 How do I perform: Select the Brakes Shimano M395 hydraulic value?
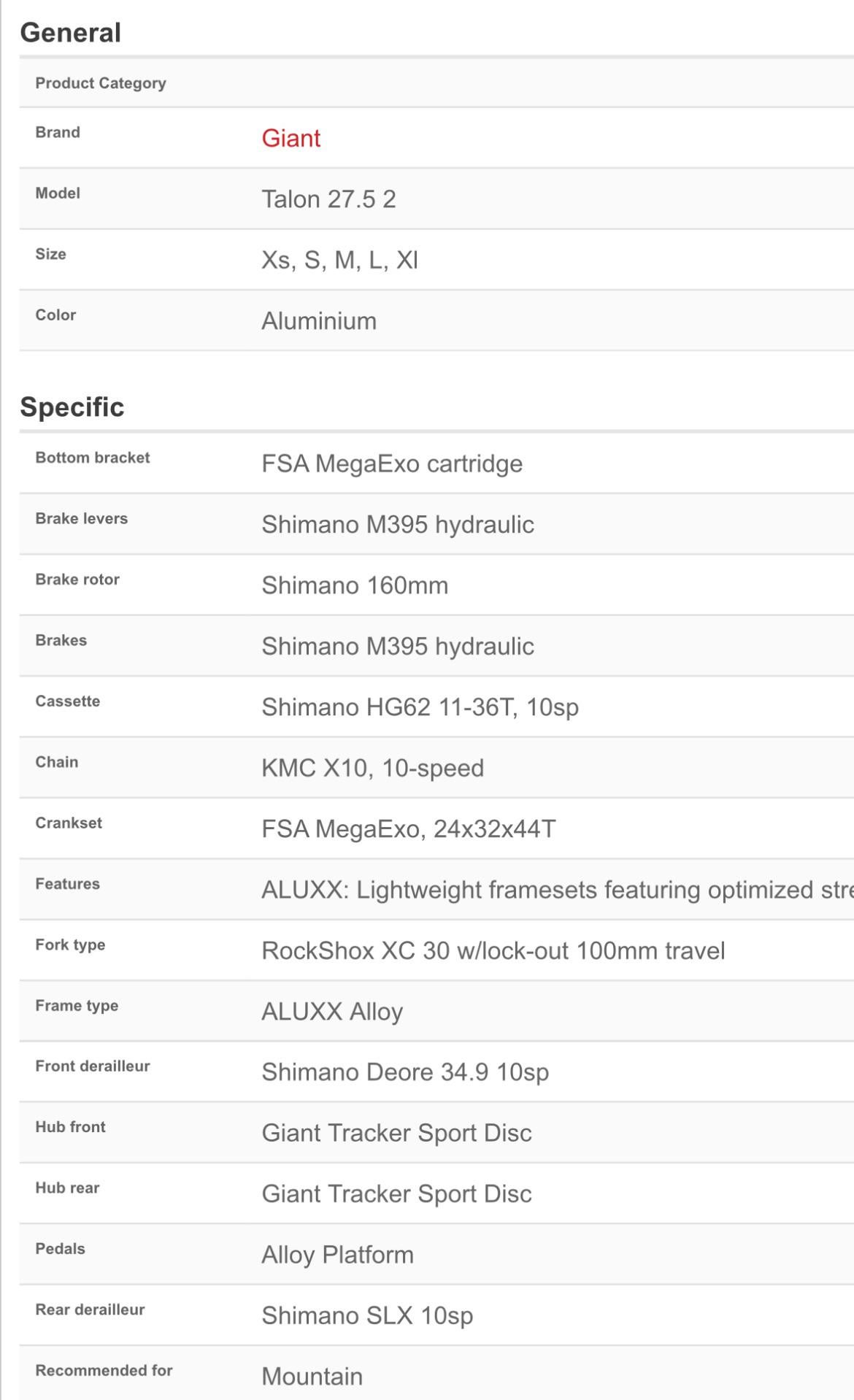(398, 647)
